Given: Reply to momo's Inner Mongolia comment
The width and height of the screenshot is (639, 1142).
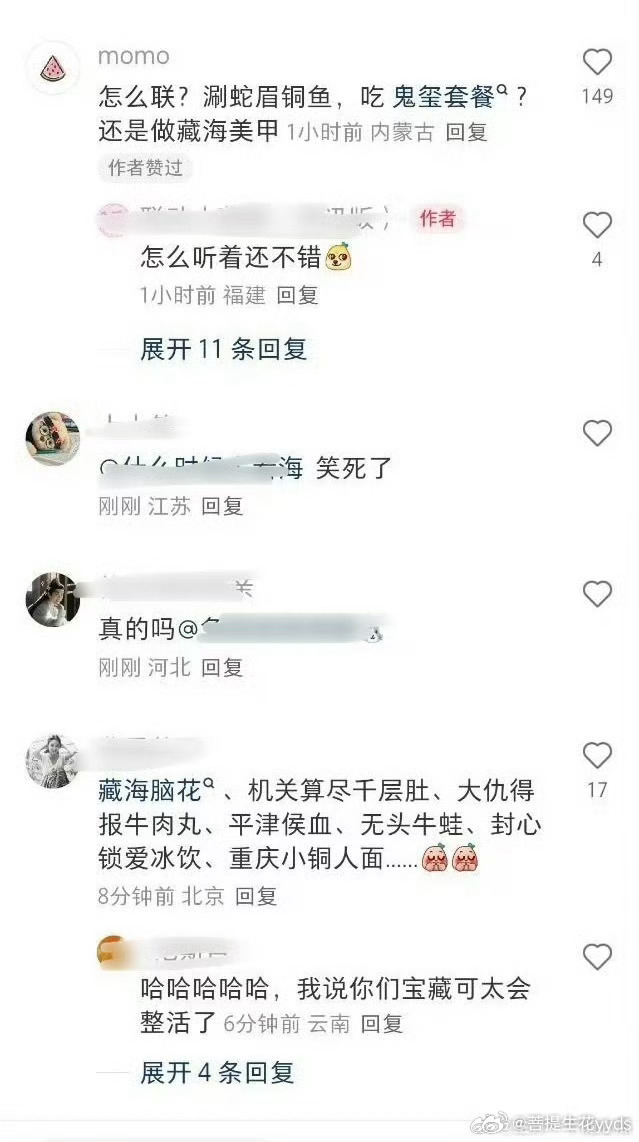Looking at the screenshot, I should click(x=466, y=133).
